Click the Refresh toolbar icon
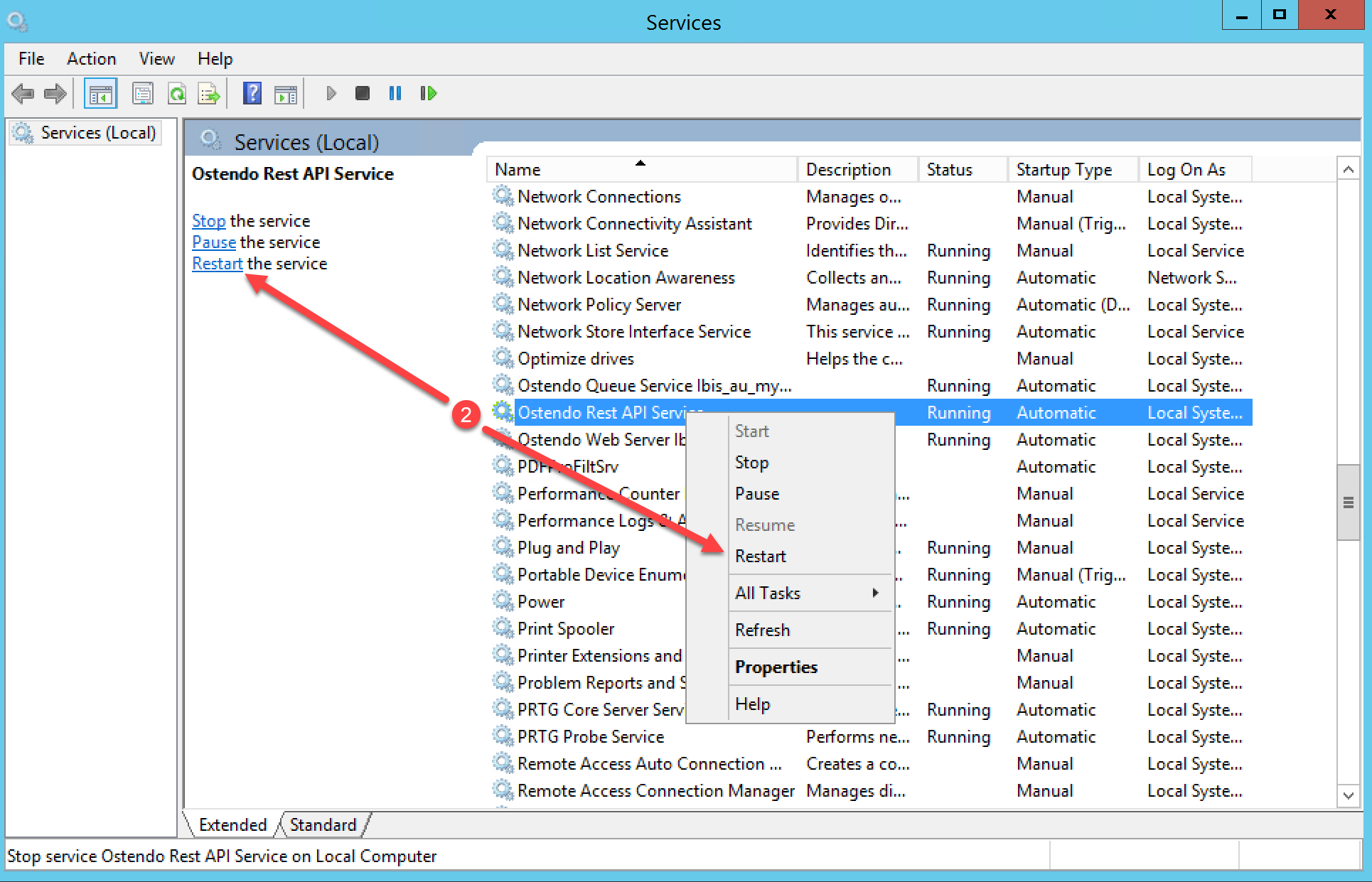The image size is (1372, 882). click(176, 93)
